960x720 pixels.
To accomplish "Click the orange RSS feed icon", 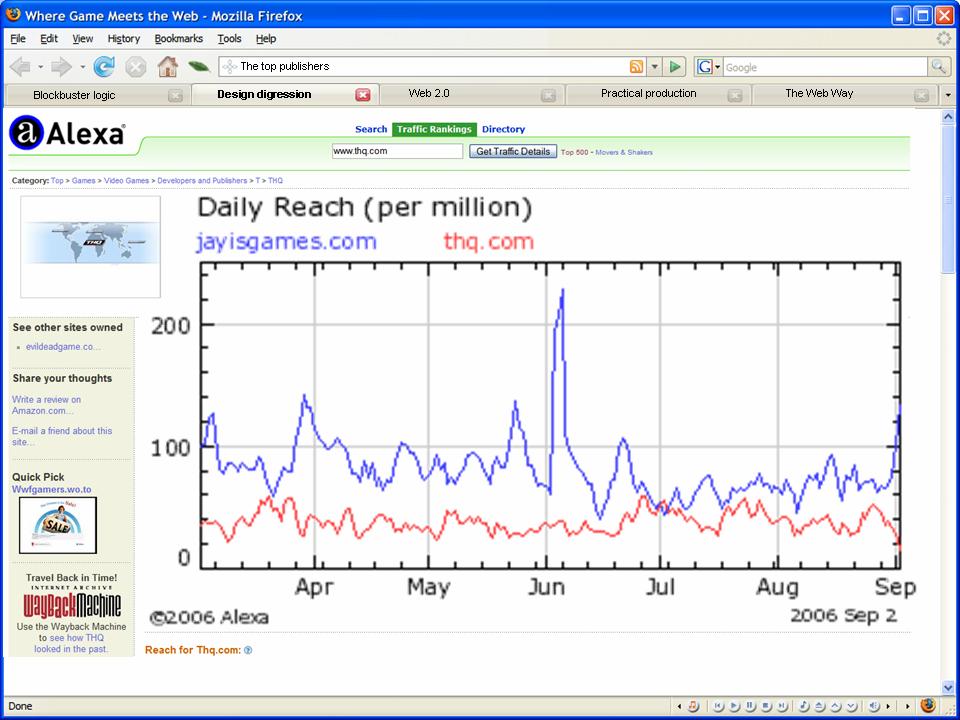I will click(636, 66).
